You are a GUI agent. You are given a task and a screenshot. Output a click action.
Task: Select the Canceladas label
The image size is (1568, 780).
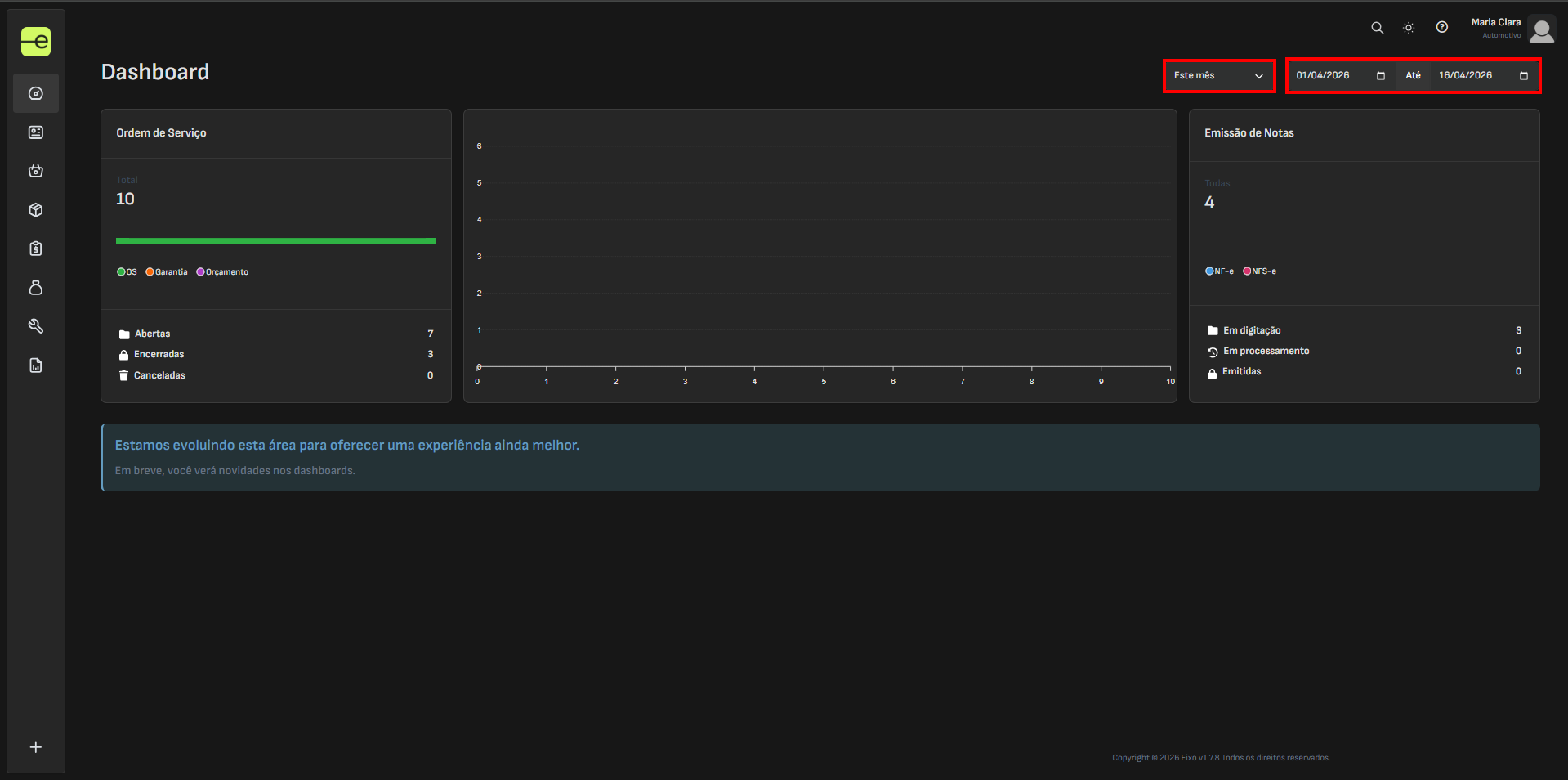(160, 375)
